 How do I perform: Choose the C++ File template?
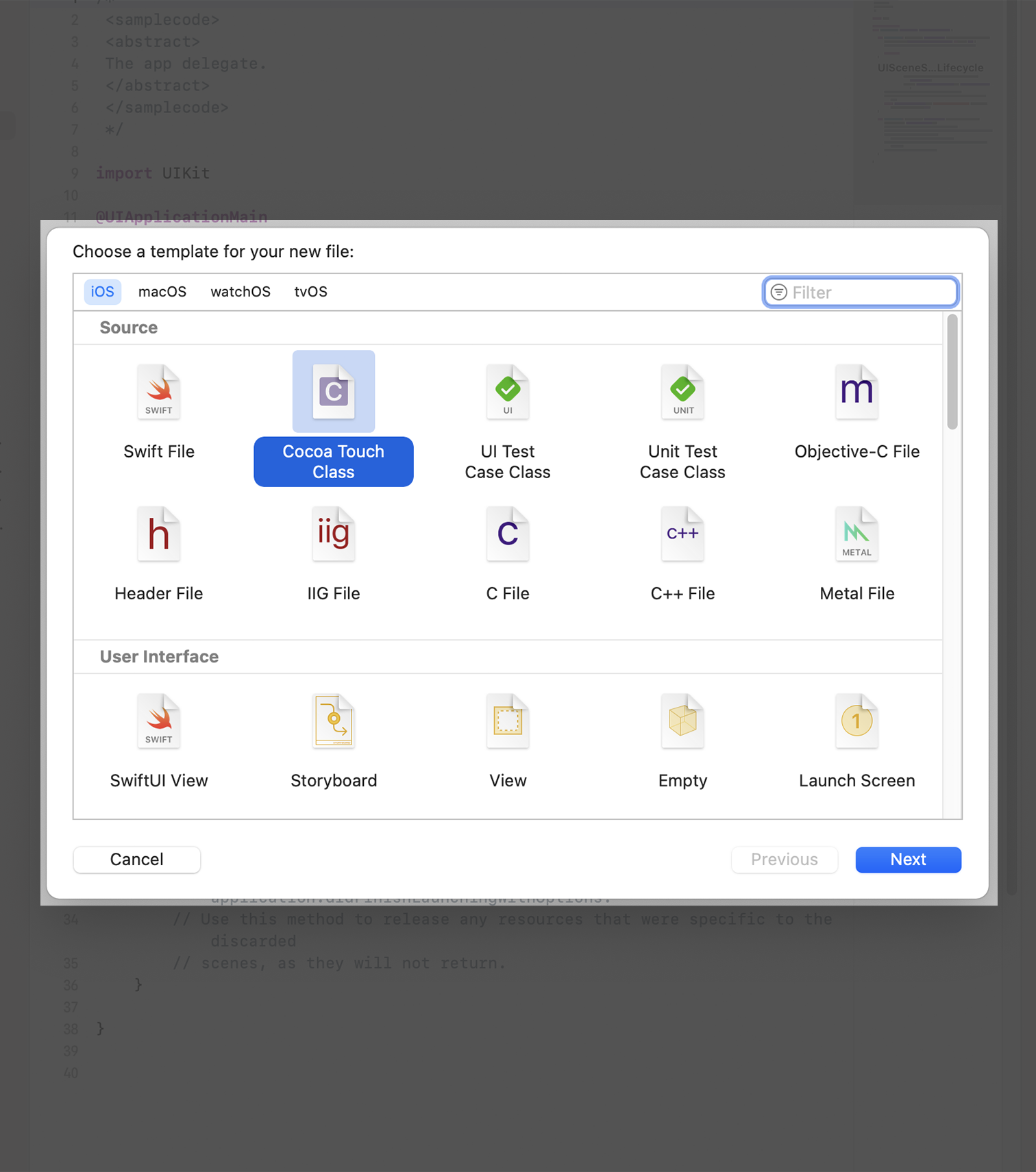[682, 534]
